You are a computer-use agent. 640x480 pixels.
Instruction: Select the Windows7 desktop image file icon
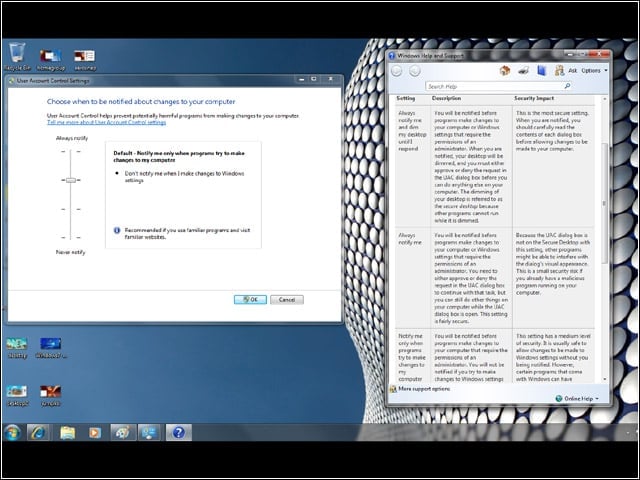(x=51, y=348)
